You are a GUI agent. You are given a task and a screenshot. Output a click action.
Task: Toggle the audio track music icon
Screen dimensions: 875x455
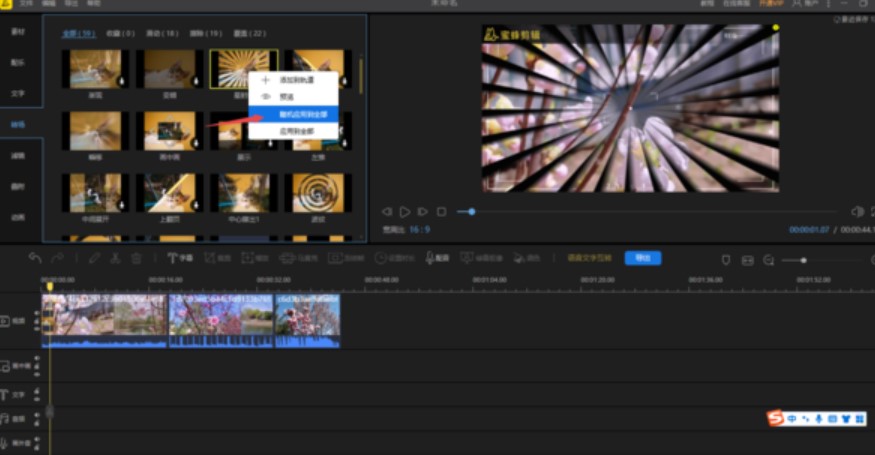click(x=5, y=419)
